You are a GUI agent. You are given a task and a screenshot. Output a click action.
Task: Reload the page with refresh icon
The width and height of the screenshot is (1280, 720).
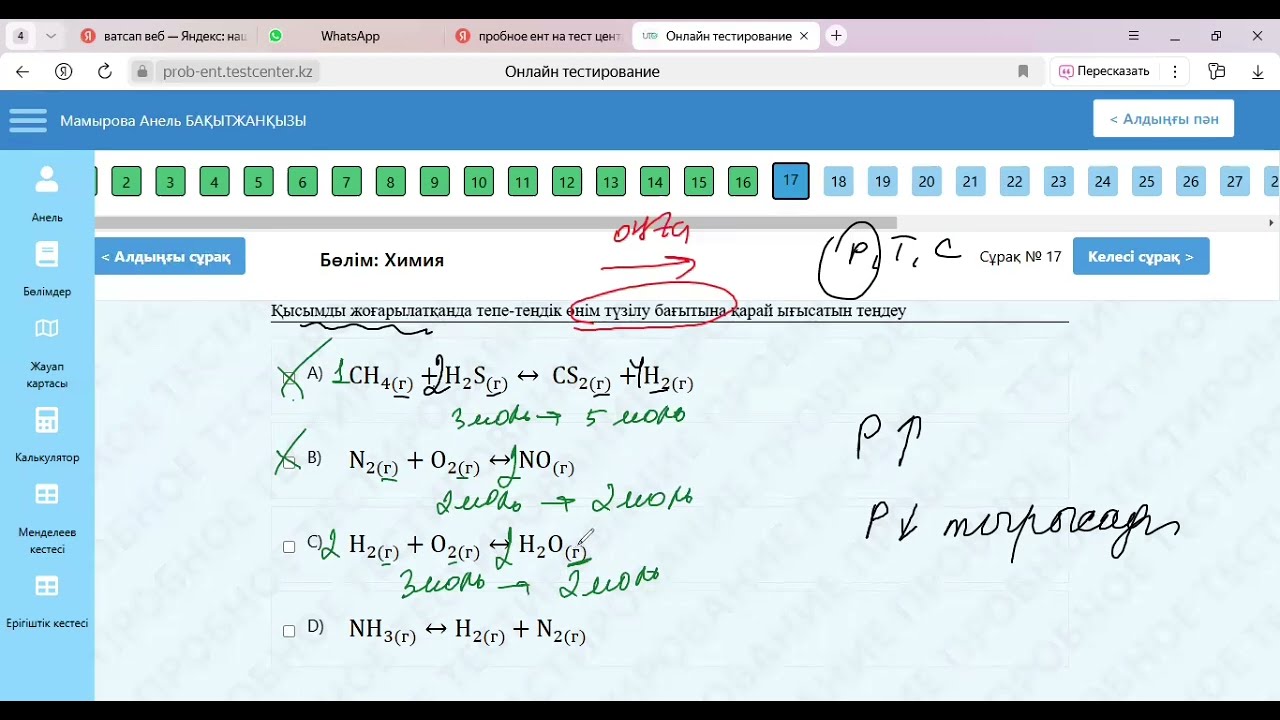click(x=104, y=71)
